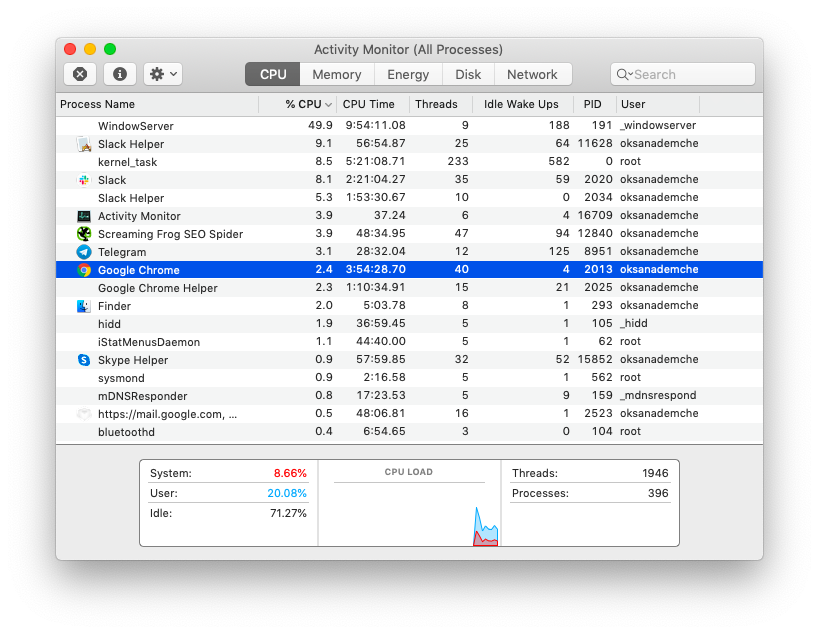Click the Telegram app icon
This screenshot has height=634, width=819.
coord(84,252)
